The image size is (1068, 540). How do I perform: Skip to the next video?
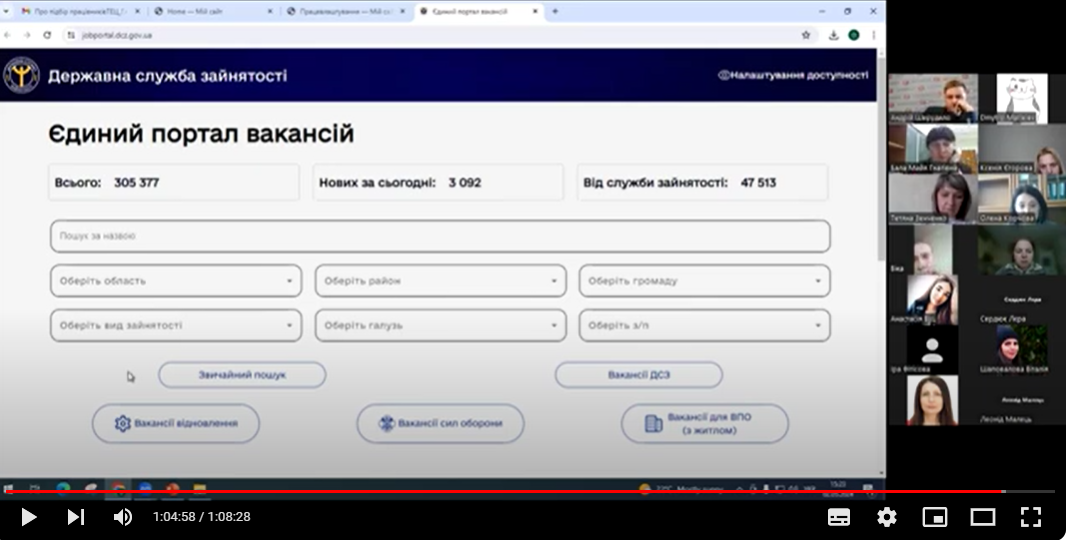pyautogui.click(x=76, y=517)
